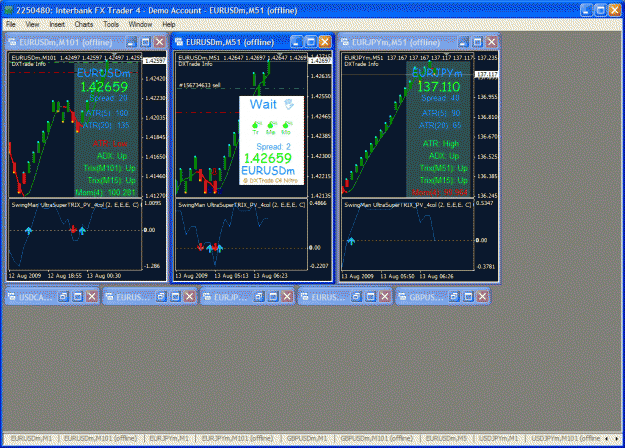Click the EURJPYm,M51 chart window icon
The width and height of the screenshot is (625, 448).
(x=345, y=42)
